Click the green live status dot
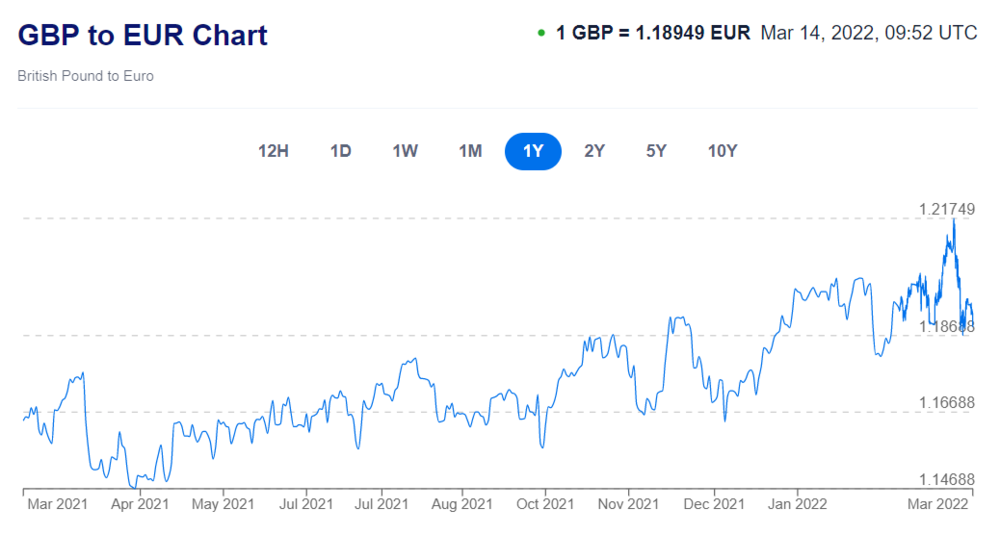Screen dimensions: 1000x535 point(542,33)
